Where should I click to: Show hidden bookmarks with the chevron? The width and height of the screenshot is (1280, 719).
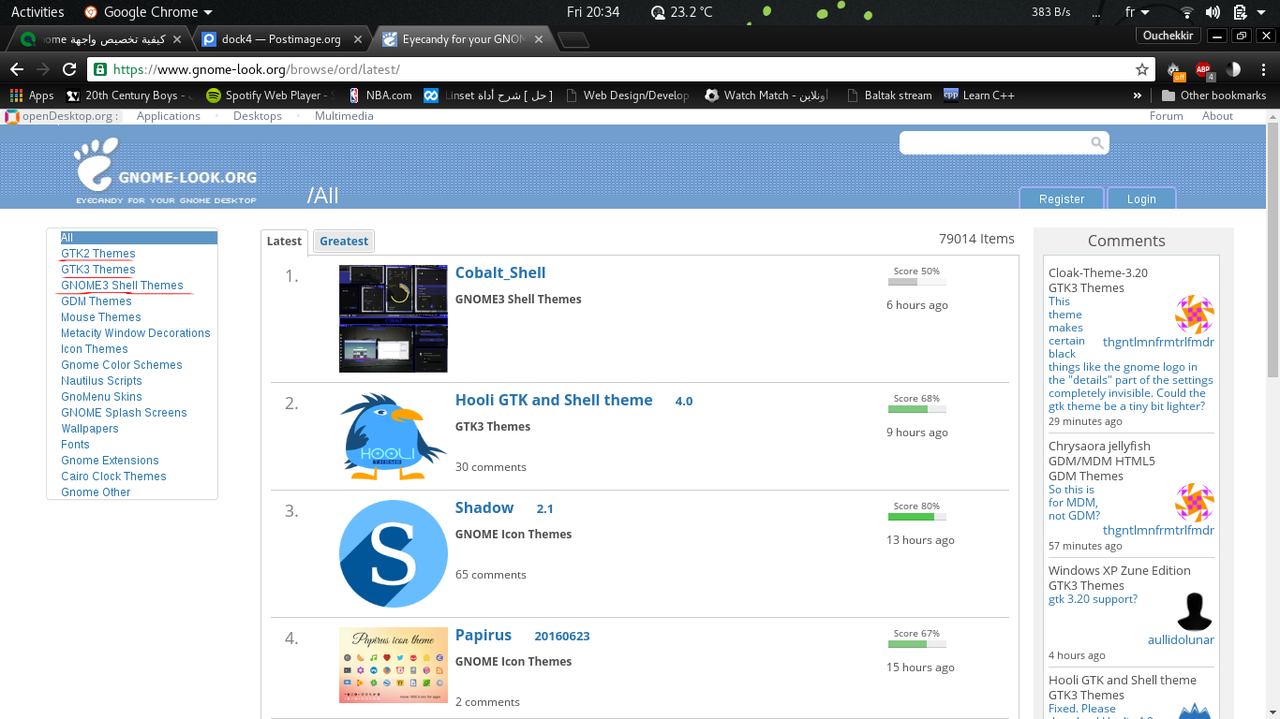pyautogui.click(x=1137, y=96)
